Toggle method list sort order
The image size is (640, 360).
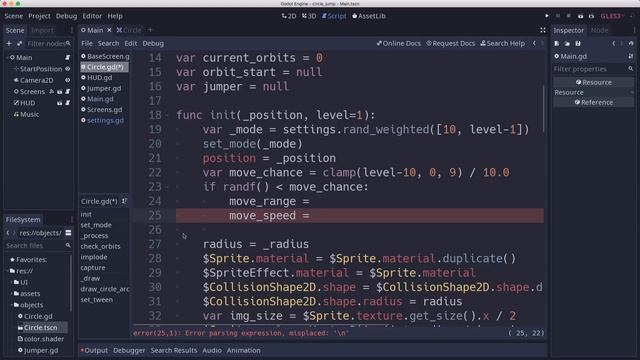(124, 201)
